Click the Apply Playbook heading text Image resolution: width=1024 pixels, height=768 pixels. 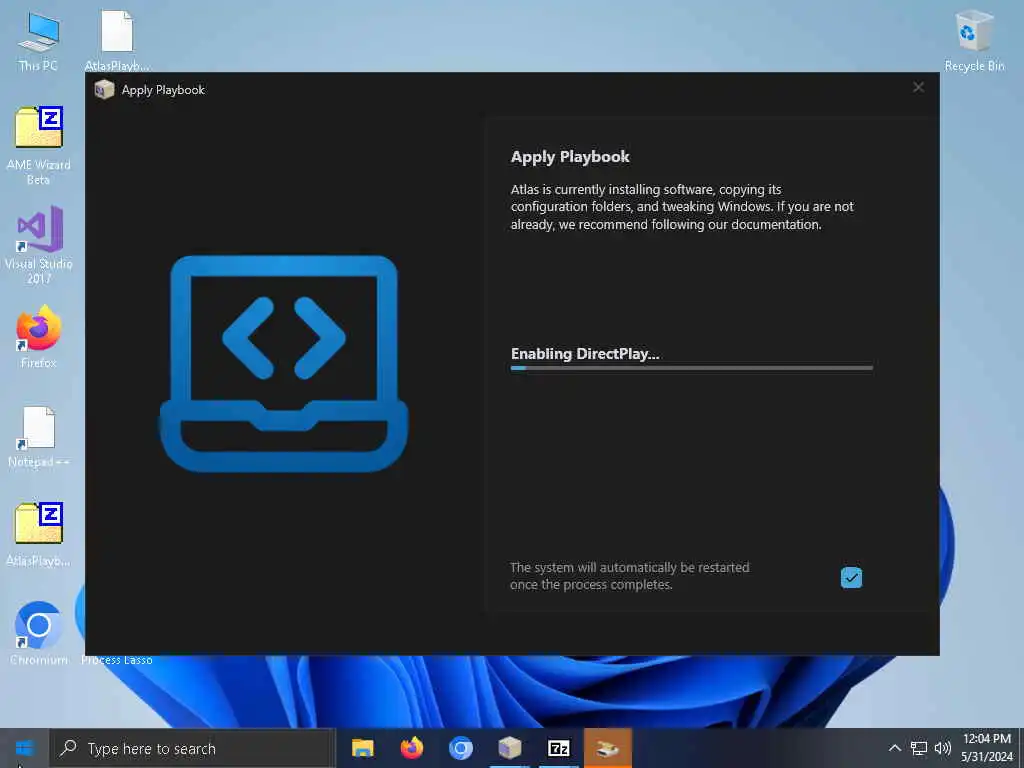(x=570, y=157)
